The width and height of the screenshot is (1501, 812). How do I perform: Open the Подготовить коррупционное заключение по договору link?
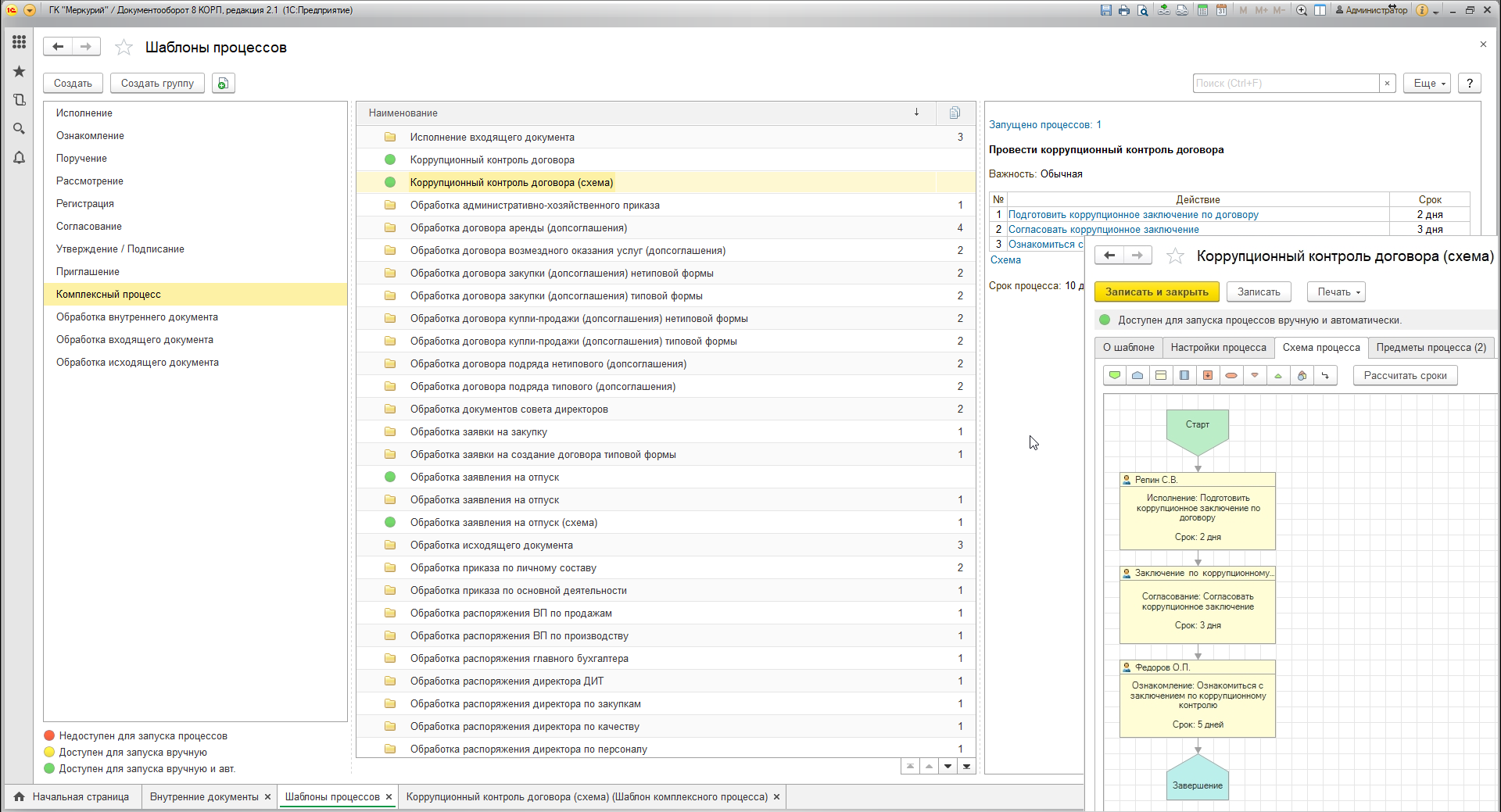(1134, 215)
